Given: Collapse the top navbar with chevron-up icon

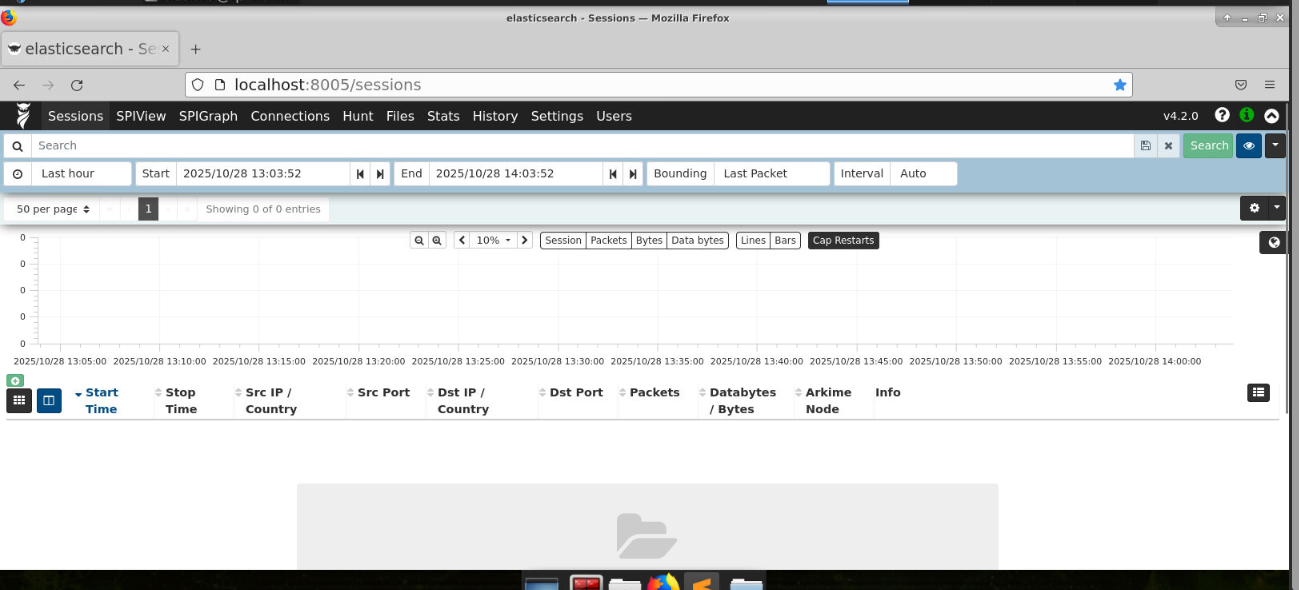Looking at the screenshot, I should (x=1271, y=116).
